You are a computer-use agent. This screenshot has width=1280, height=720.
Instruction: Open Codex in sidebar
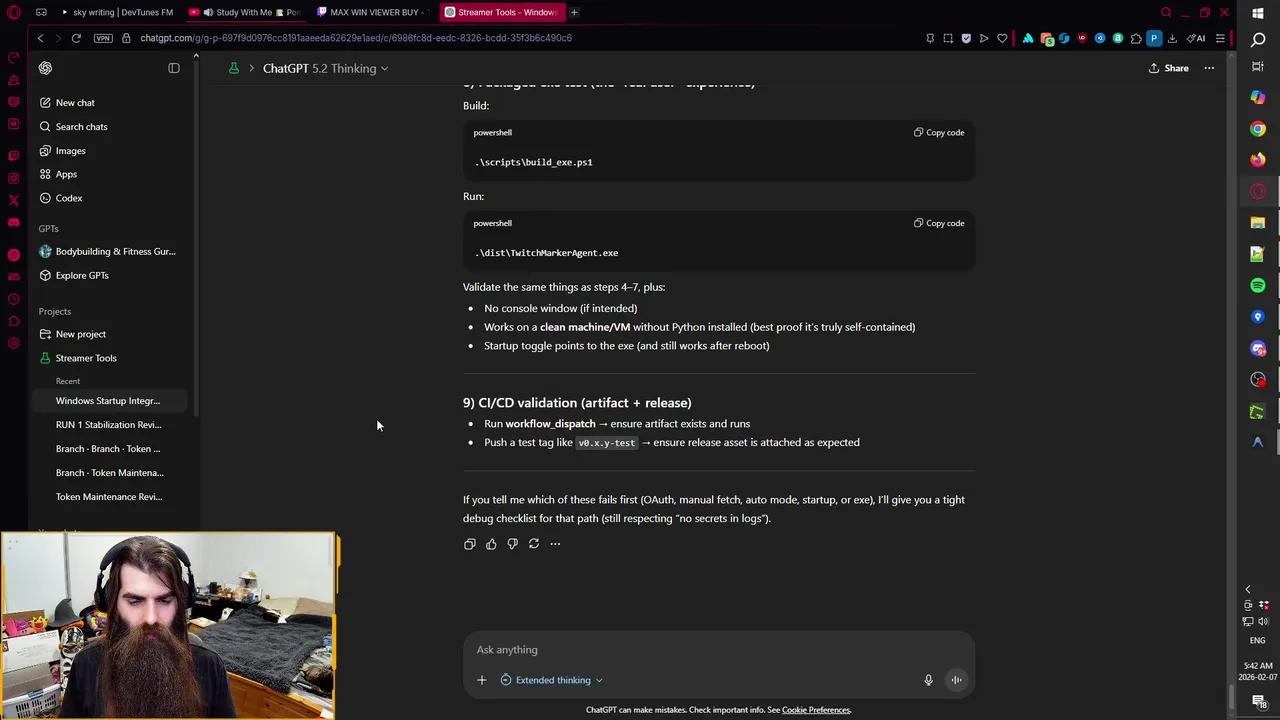110,198
